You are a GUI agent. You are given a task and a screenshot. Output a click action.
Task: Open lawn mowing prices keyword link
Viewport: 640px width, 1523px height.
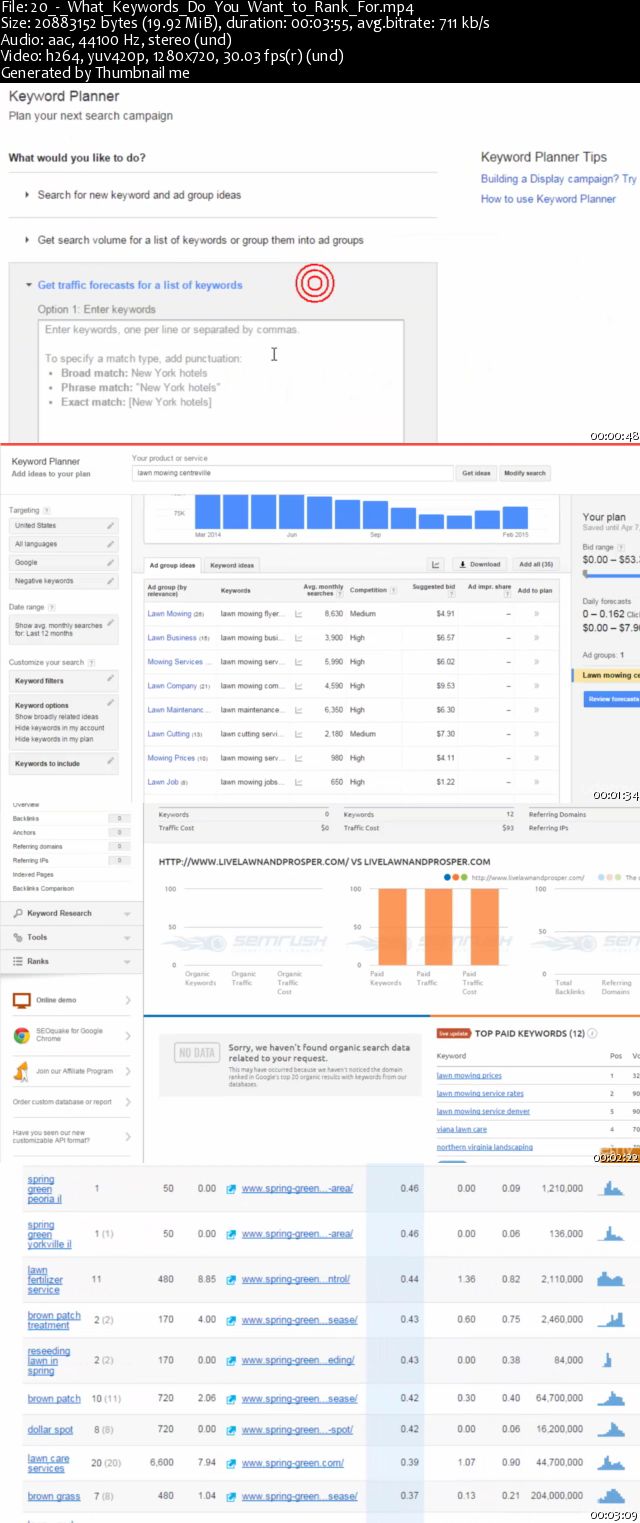[x=469, y=1076]
